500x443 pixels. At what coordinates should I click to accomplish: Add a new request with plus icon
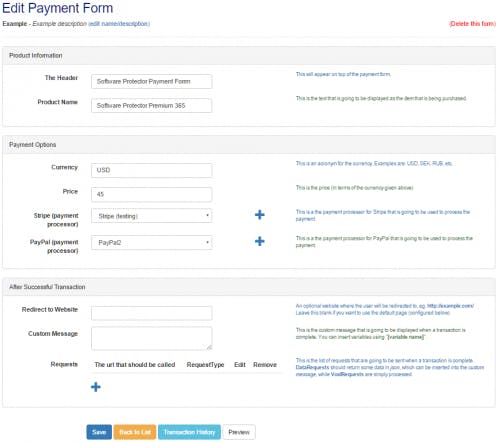[x=96, y=387]
